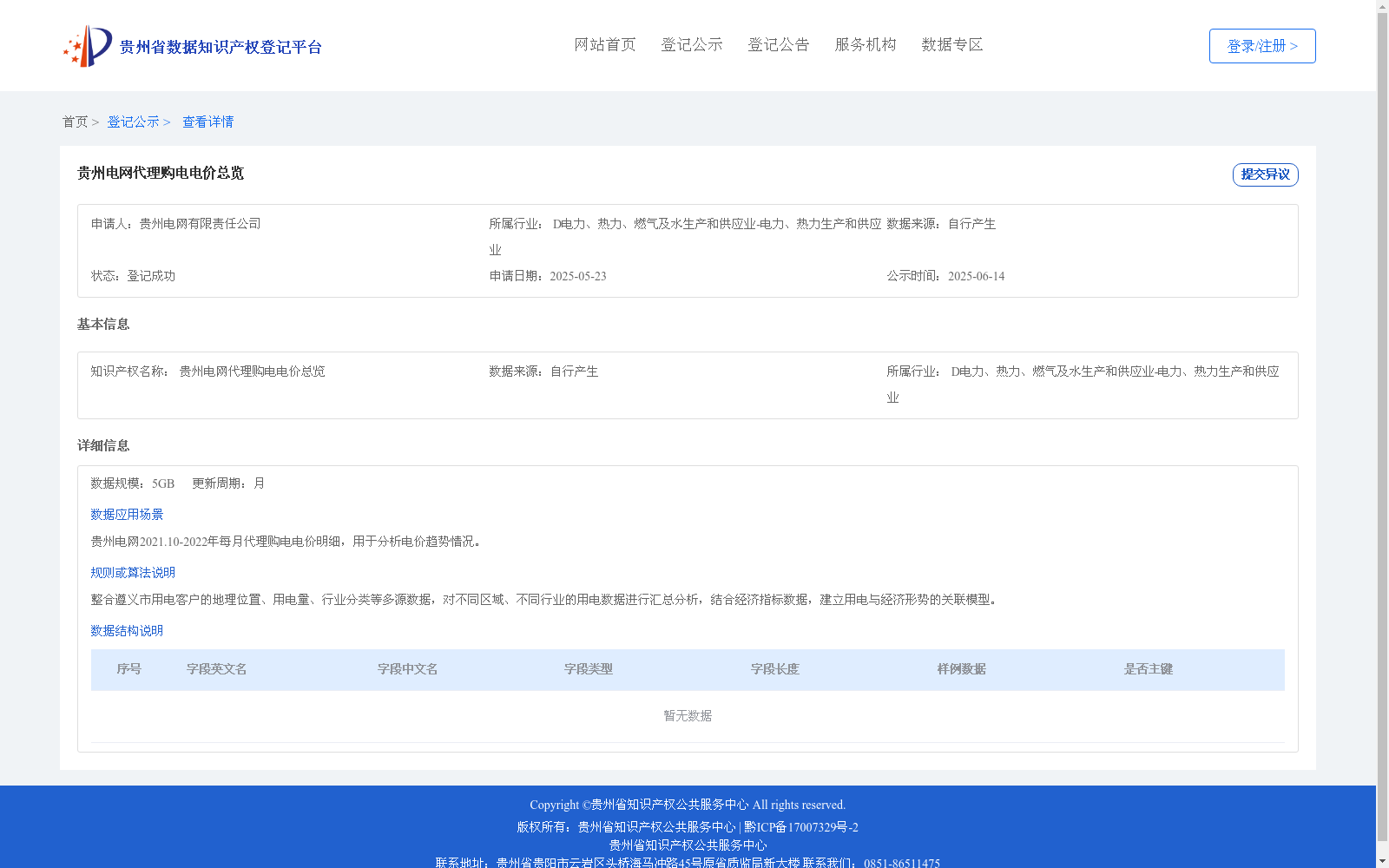This screenshot has width=1389, height=868.
Task: Click footer copyright line
Action: 688,805
